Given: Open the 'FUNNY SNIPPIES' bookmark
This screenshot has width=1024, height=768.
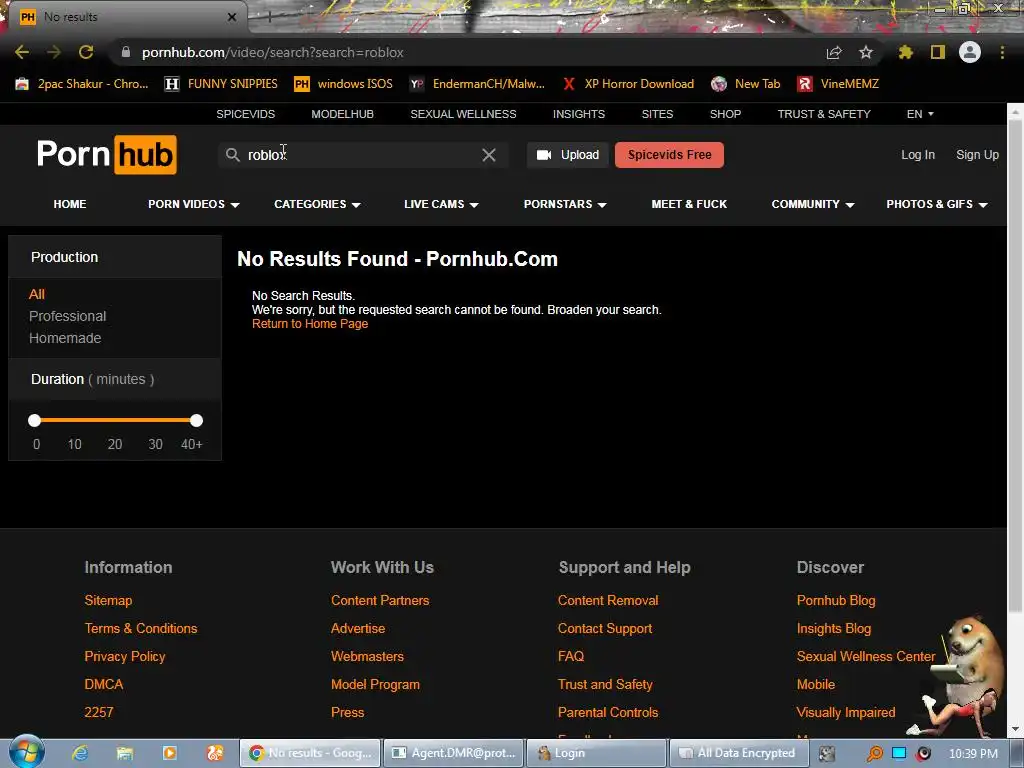Looking at the screenshot, I should pos(221,84).
